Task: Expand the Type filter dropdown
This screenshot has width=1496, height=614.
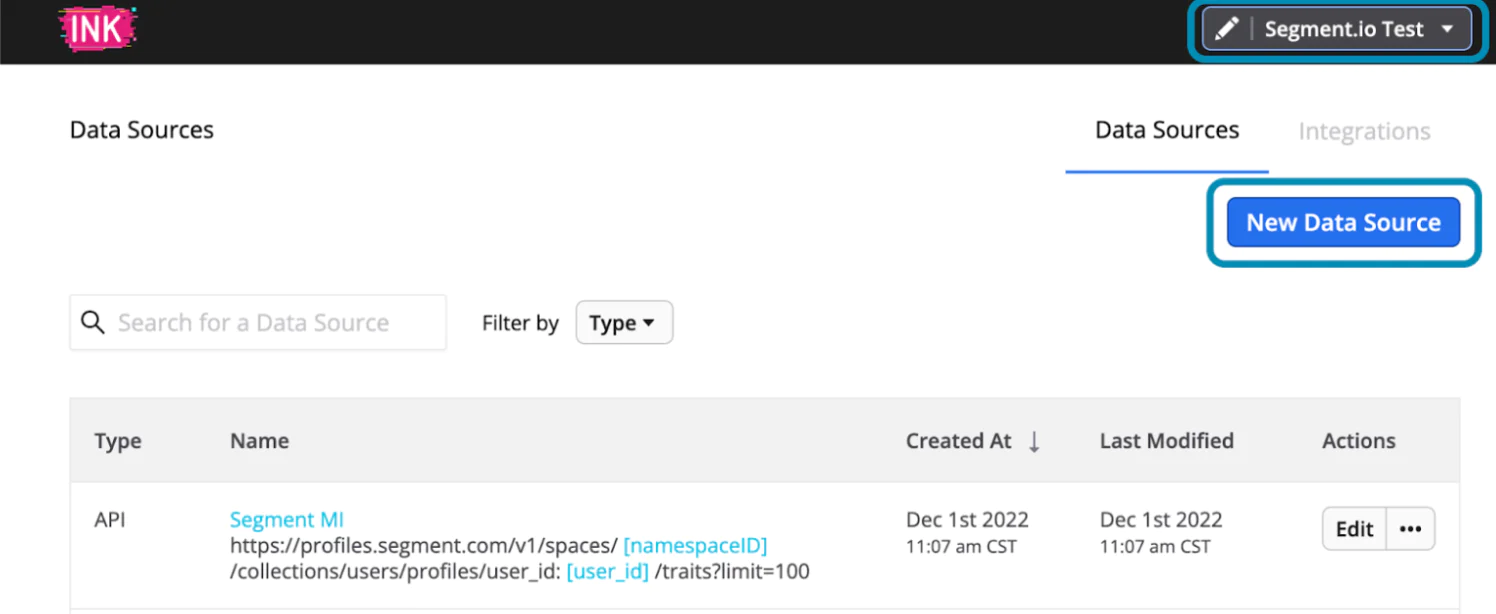Action: (624, 323)
